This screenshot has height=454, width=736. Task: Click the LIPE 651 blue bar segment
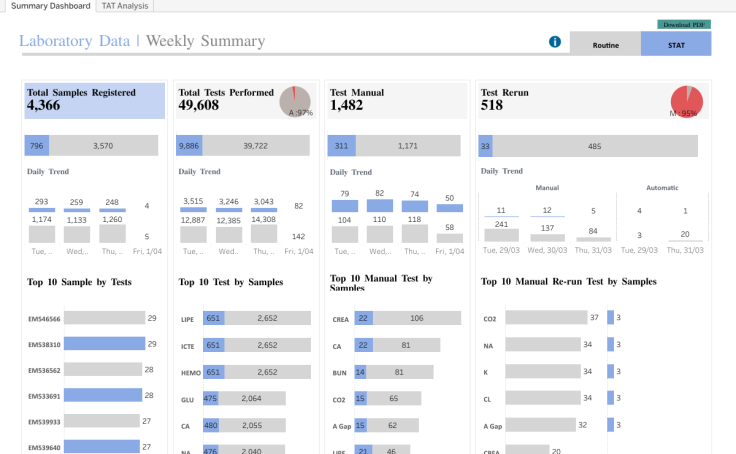coord(214,318)
